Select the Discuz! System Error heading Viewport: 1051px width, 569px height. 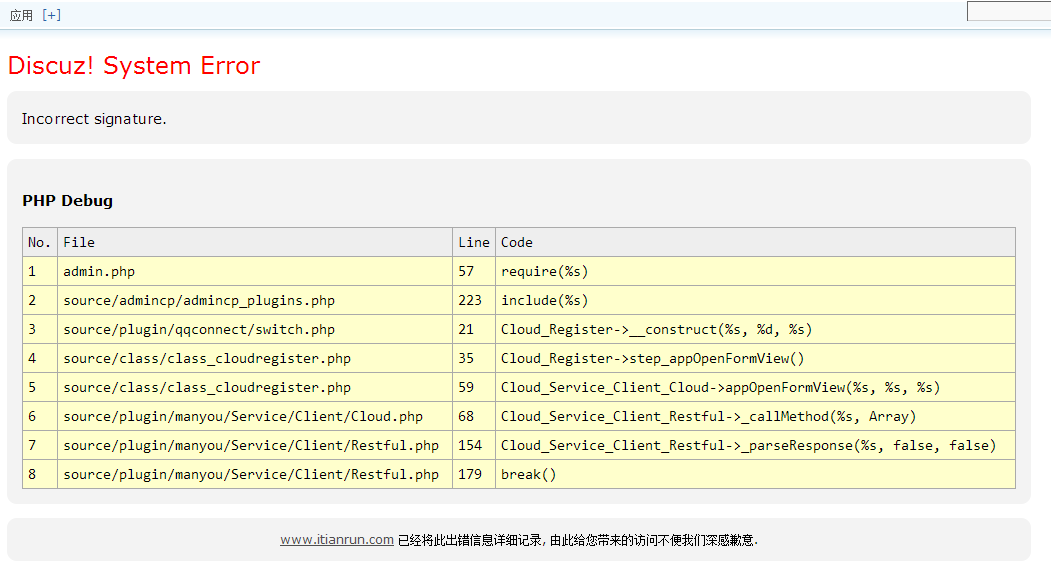[x=133, y=66]
